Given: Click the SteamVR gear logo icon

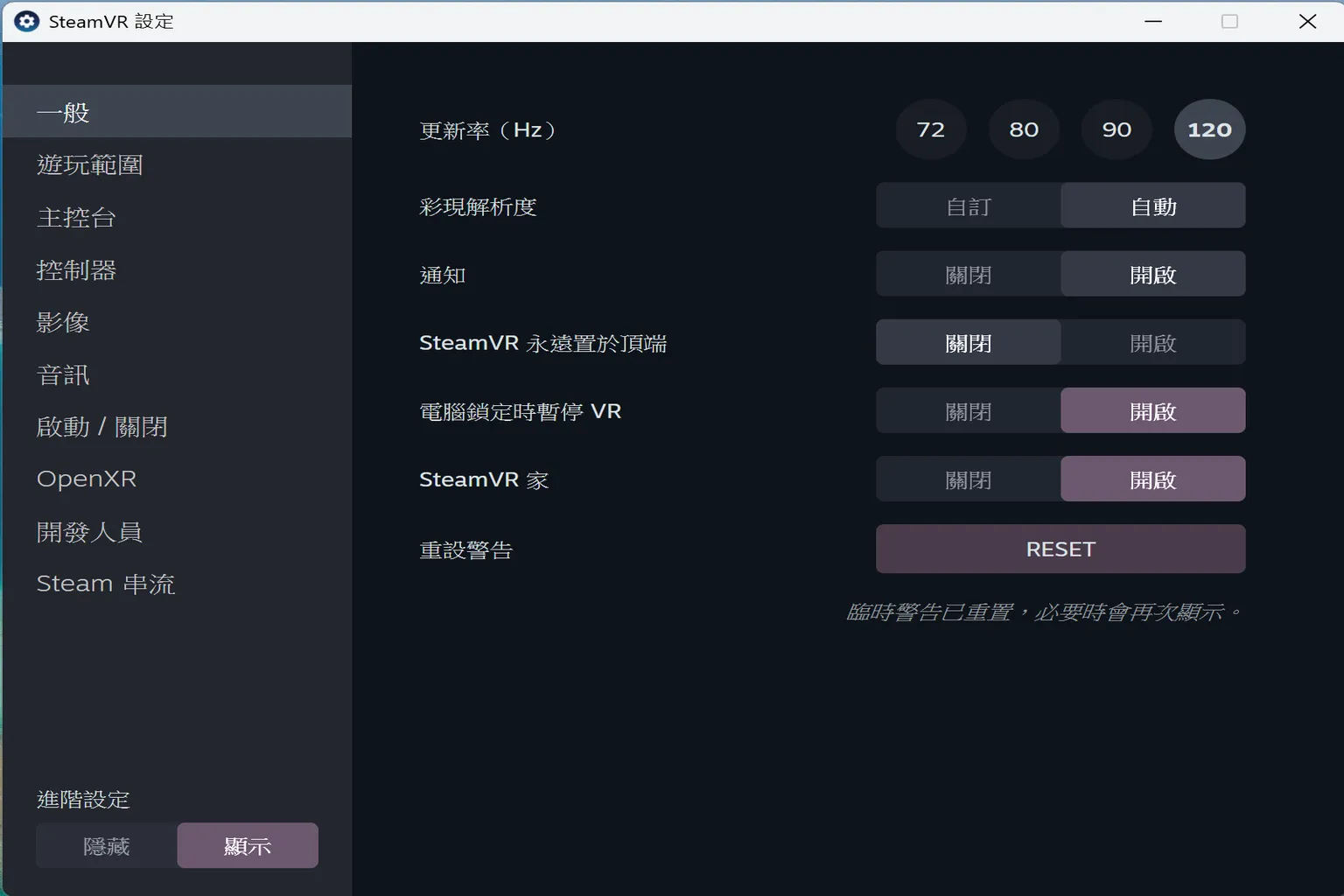Looking at the screenshot, I should pos(26,20).
